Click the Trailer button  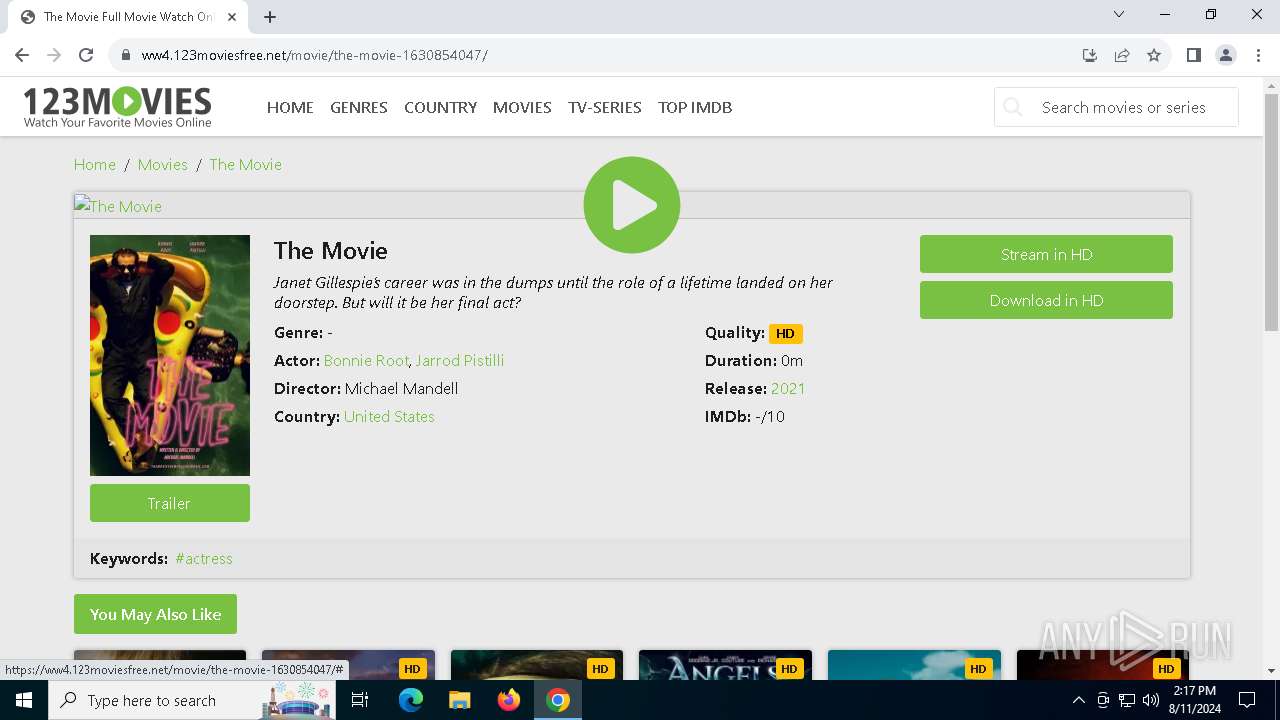170,503
